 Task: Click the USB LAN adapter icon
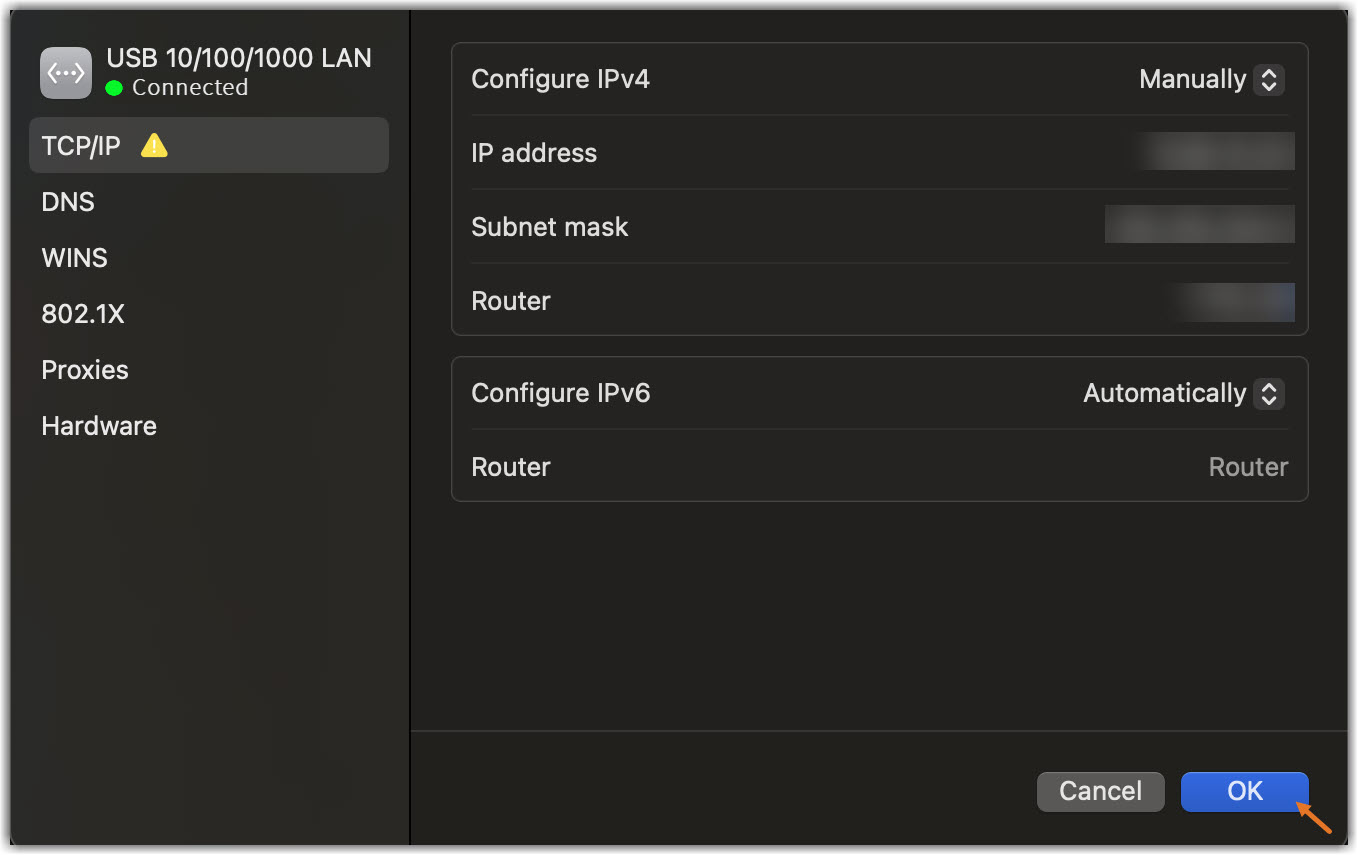point(66,73)
